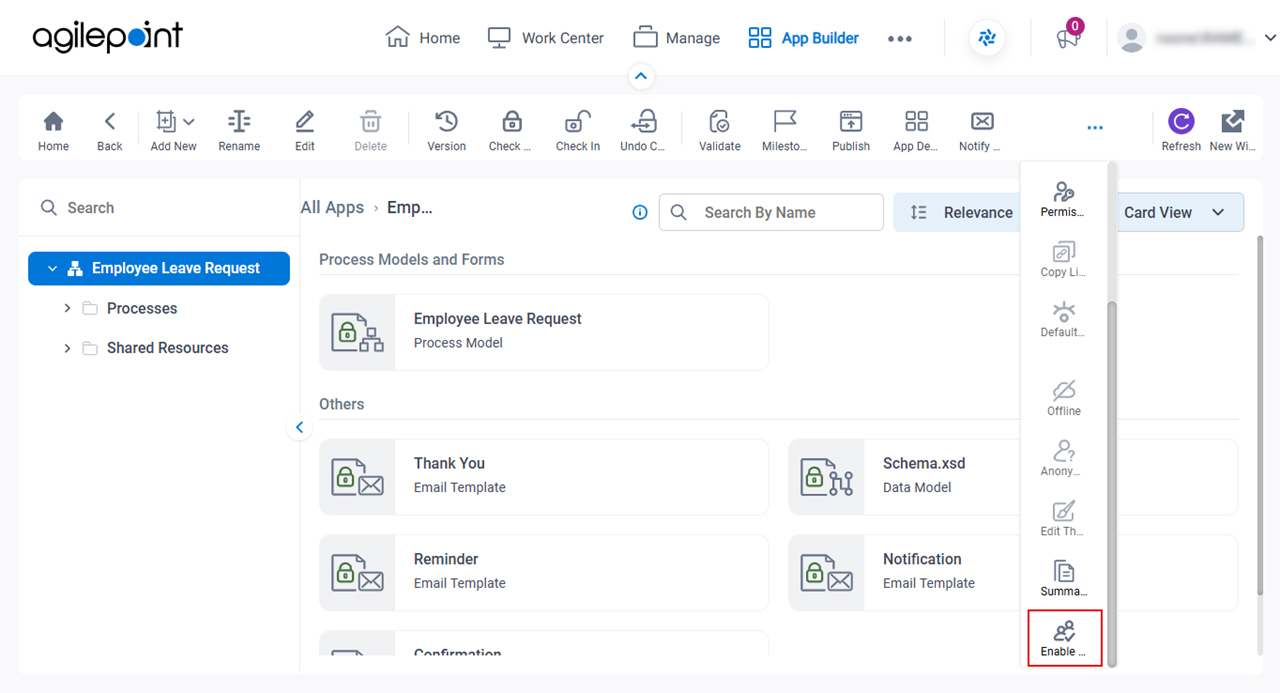Click the Check Out lock icon

511,131
